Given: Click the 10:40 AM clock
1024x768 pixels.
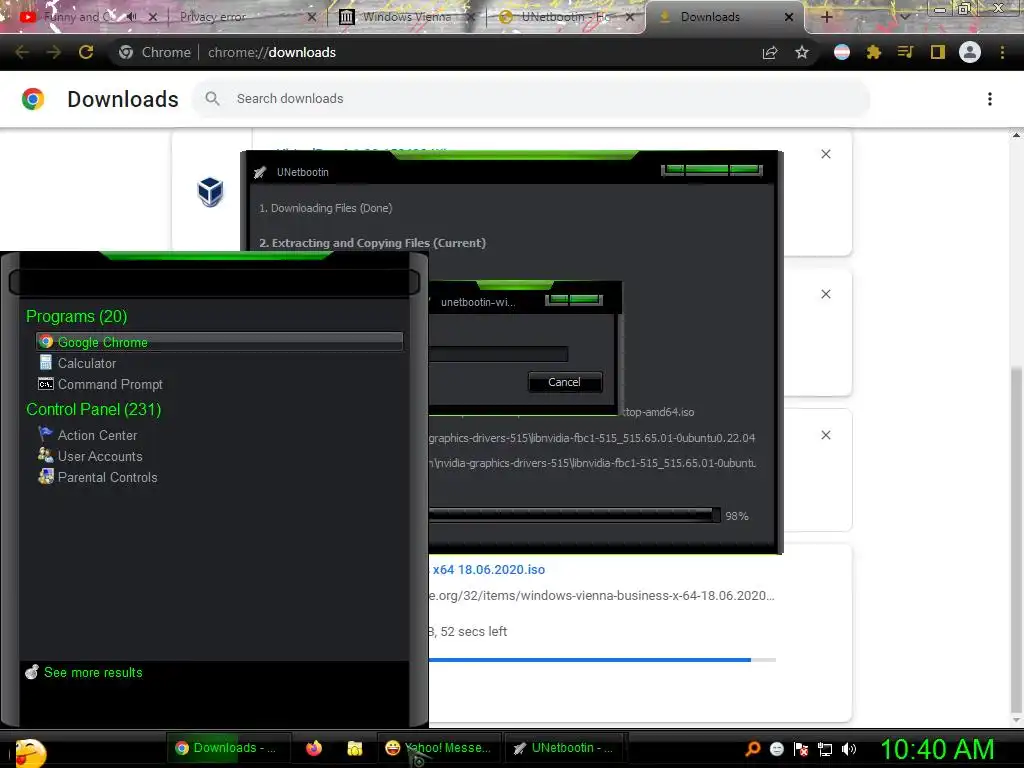Looking at the screenshot, I should (938, 749).
